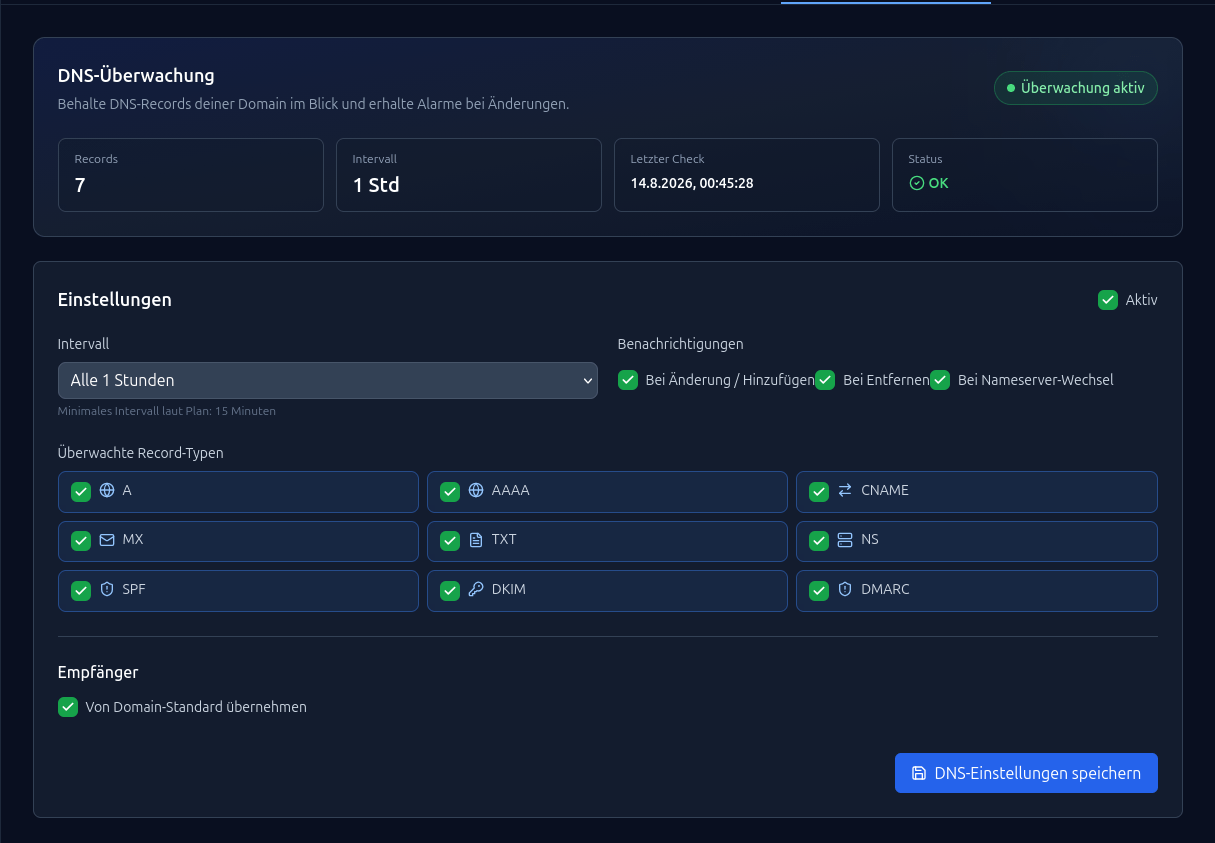The height and width of the screenshot is (843, 1215).
Task: Click the Records card showing 7
Action: pos(191,175)
